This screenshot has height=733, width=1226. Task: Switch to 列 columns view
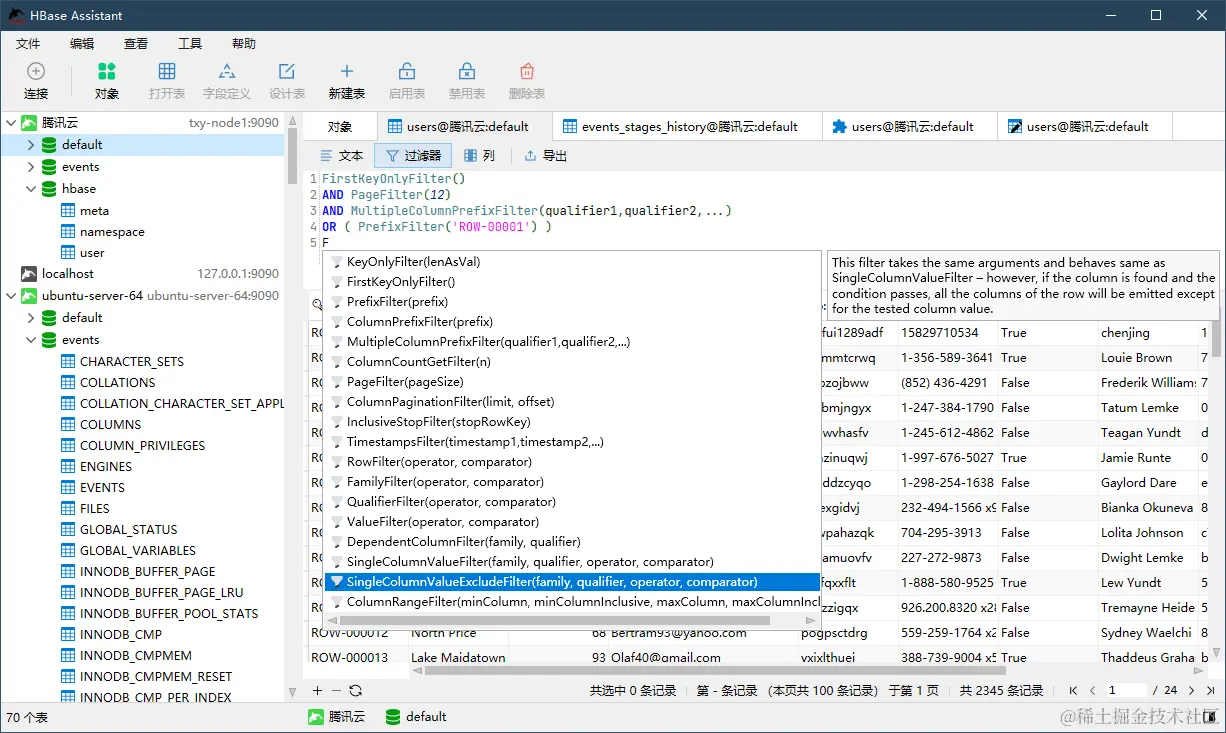click(x=479, y=156)
